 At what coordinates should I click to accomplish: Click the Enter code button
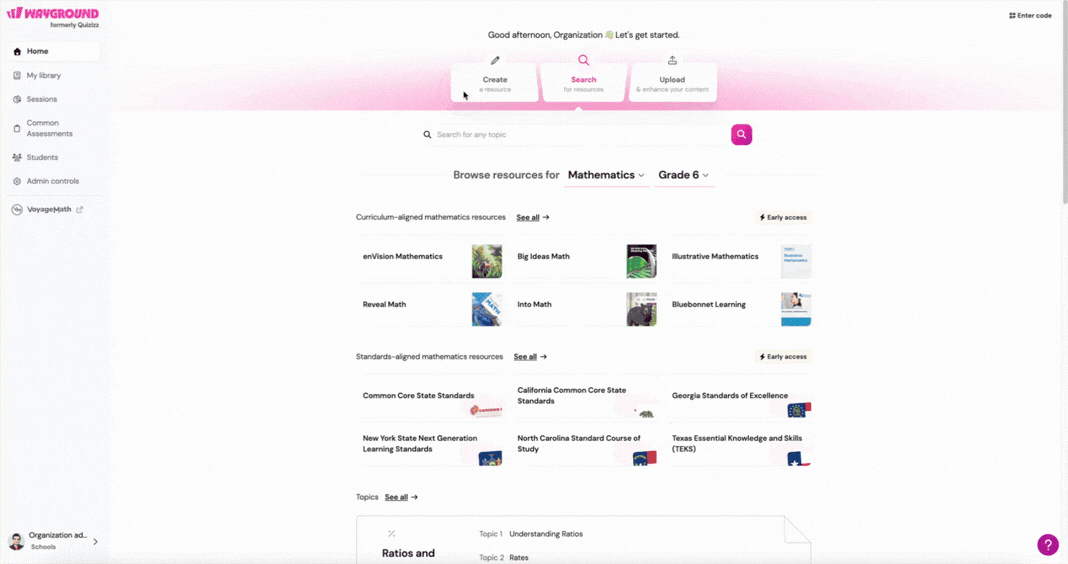(1030, 15)
